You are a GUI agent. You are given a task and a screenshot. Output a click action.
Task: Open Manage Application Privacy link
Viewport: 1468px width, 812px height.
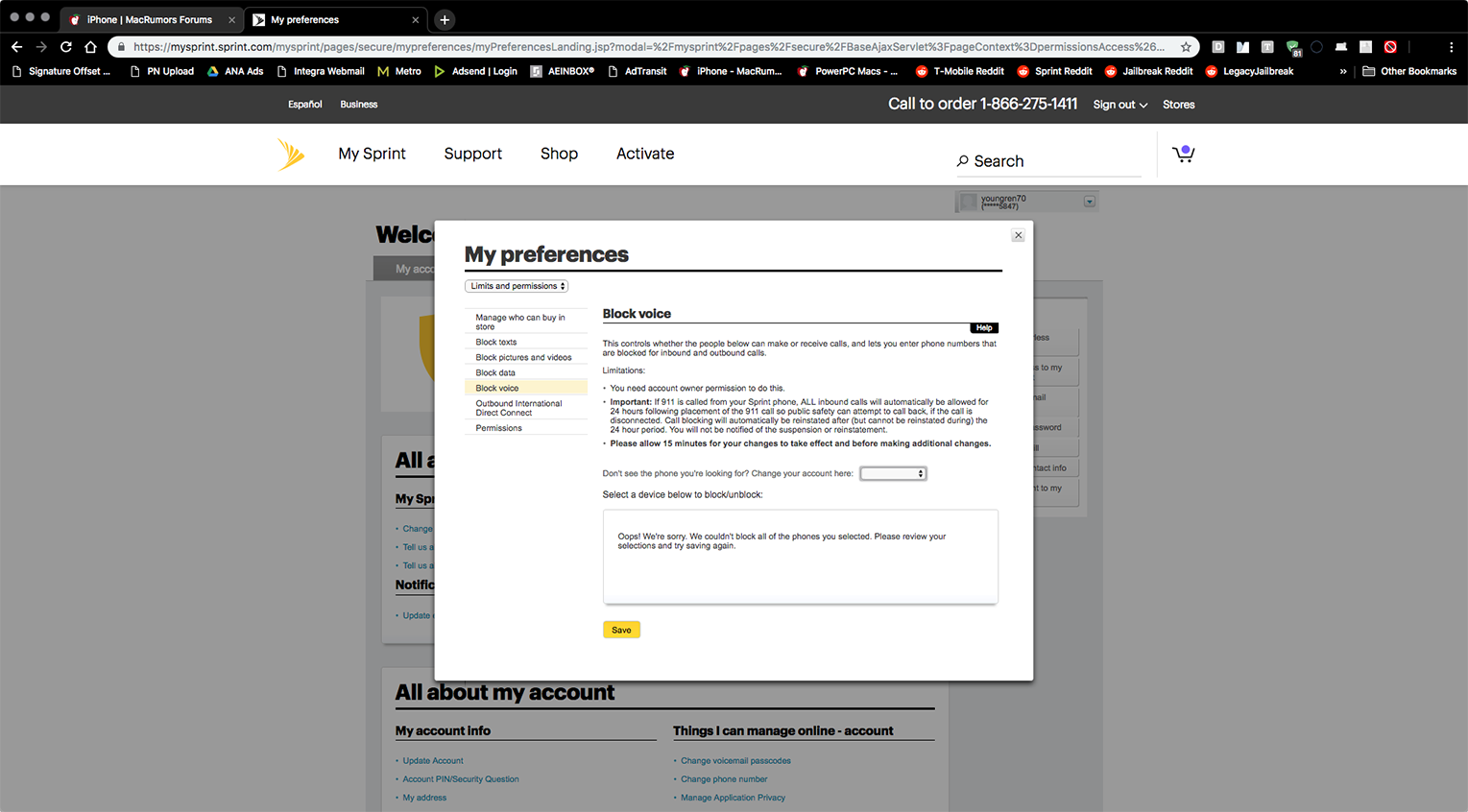733,798
